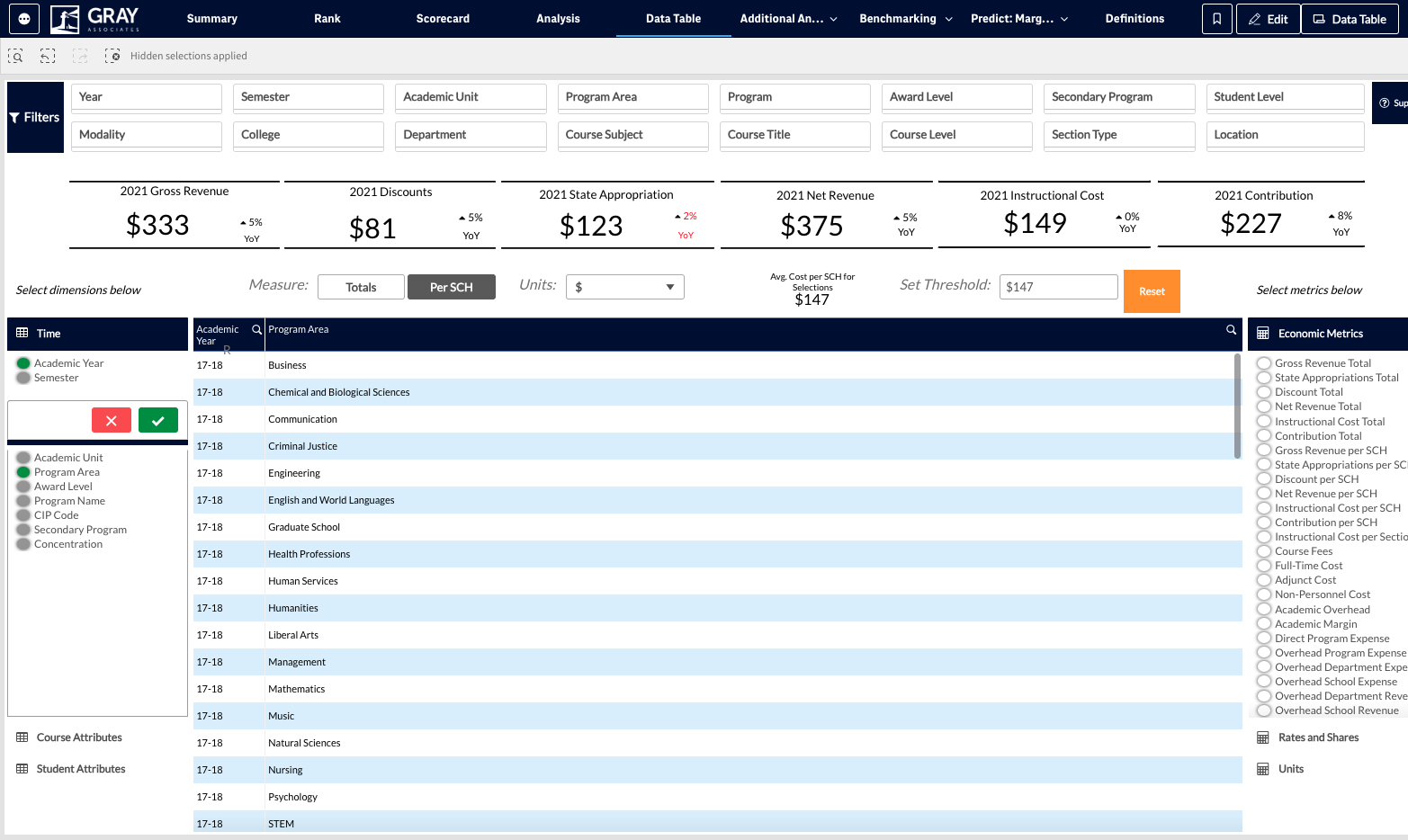This screenshot has width=1408, height=840.
Task: Open the Support help icon
Action: 1384,103
